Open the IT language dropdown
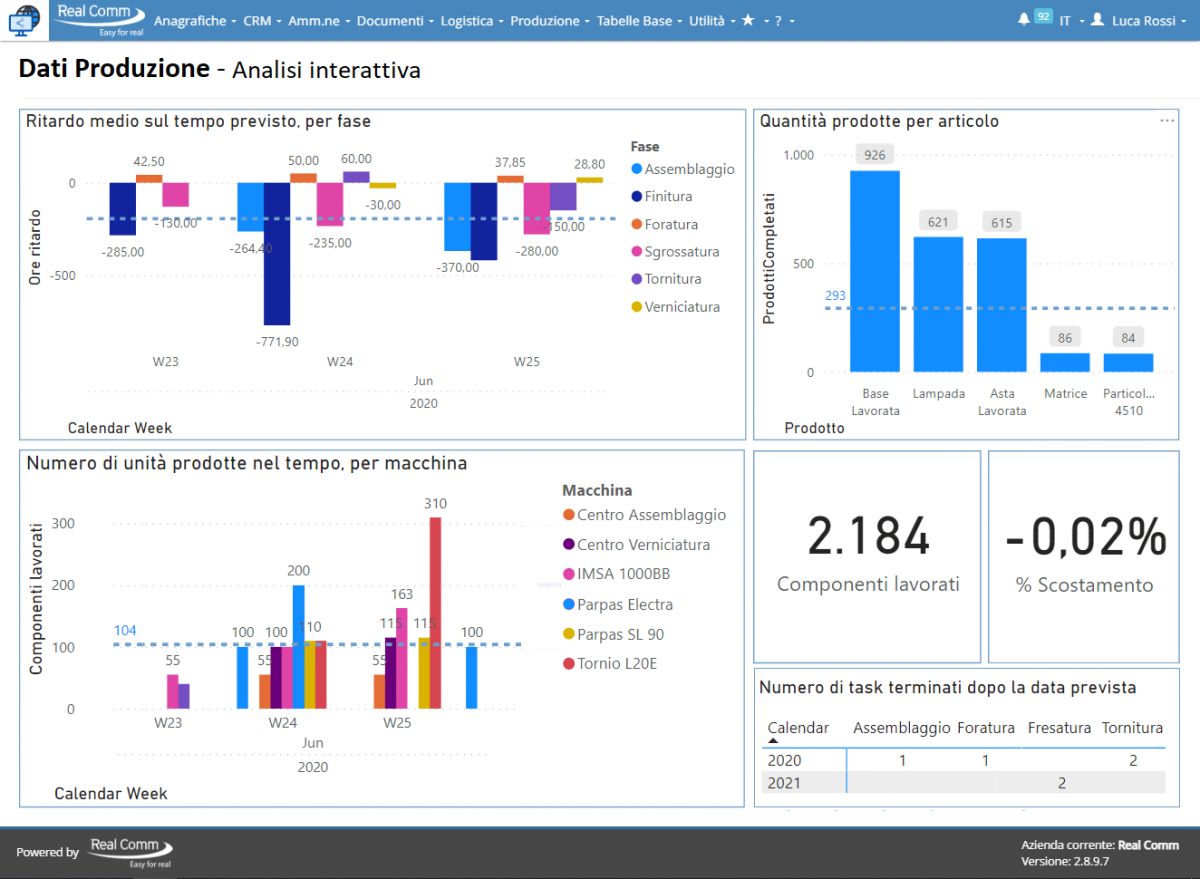The height and width of the screenshot is (879, 1200). pos(1071,20)
